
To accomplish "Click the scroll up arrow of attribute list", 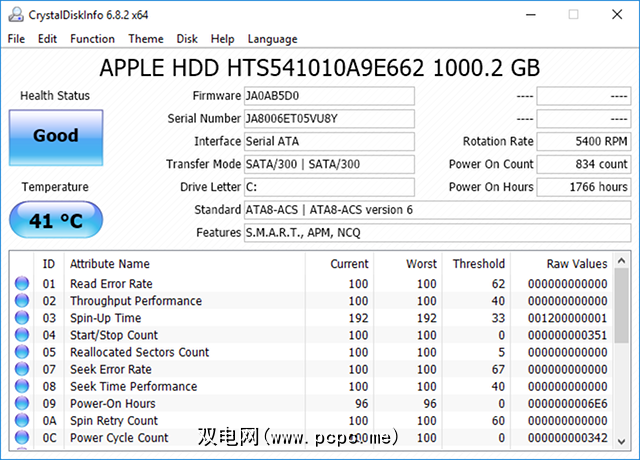I will tap(622, 260).
